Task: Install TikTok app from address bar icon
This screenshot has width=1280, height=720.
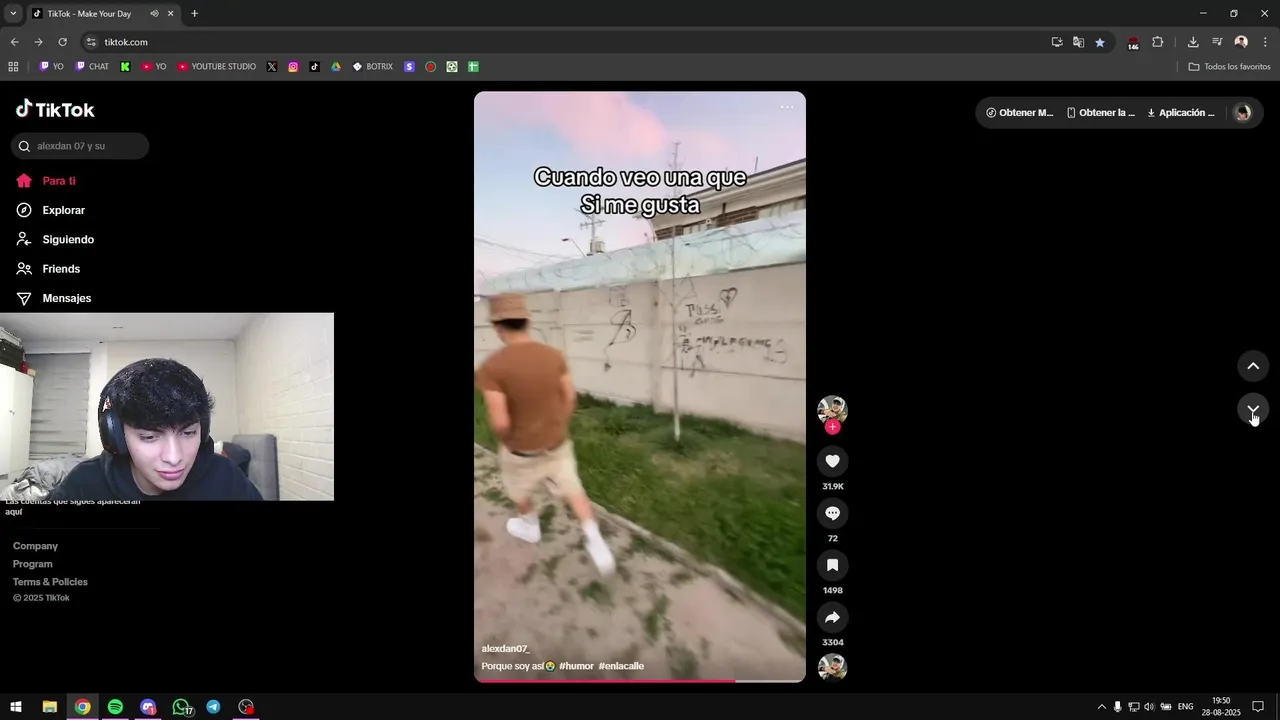Action: [x=1057, y=42]
